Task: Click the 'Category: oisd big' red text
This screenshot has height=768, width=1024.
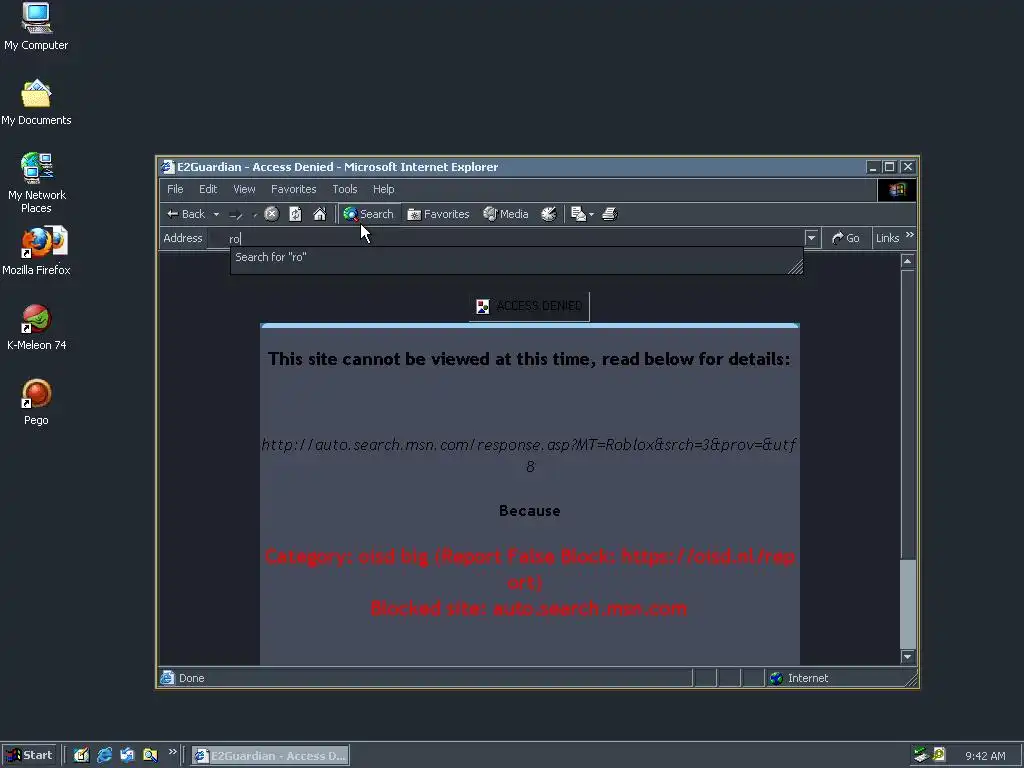Action: click(347, 557)
